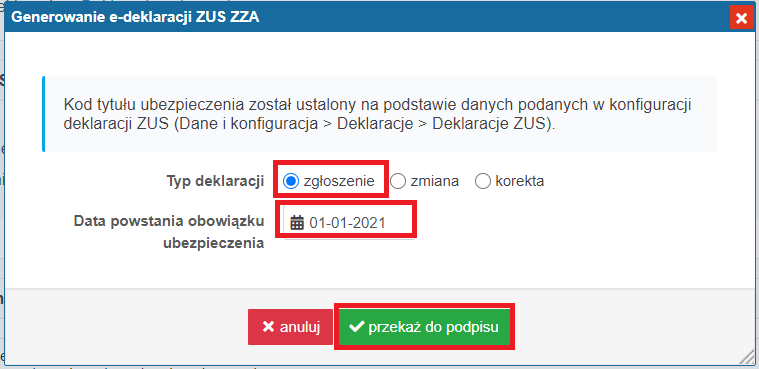Click the "Typ deklaracji" field label

215,181
